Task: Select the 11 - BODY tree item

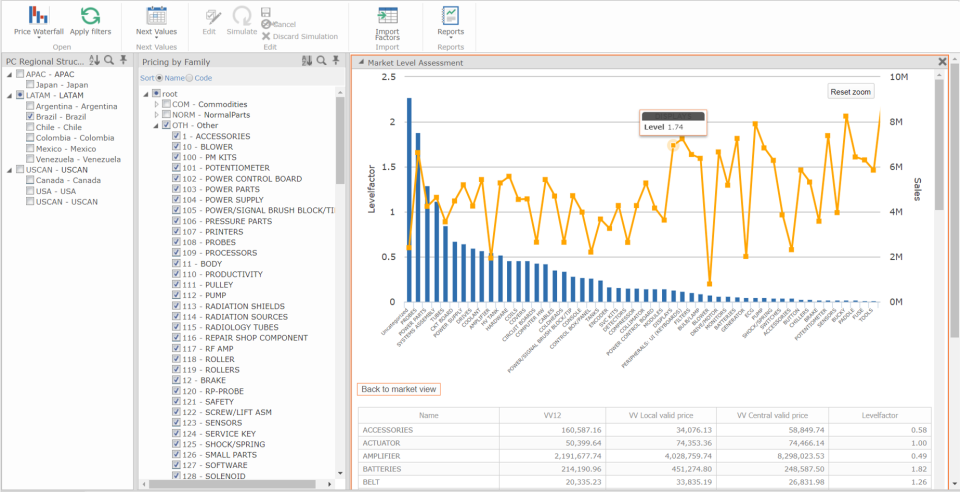Action: 202,264
